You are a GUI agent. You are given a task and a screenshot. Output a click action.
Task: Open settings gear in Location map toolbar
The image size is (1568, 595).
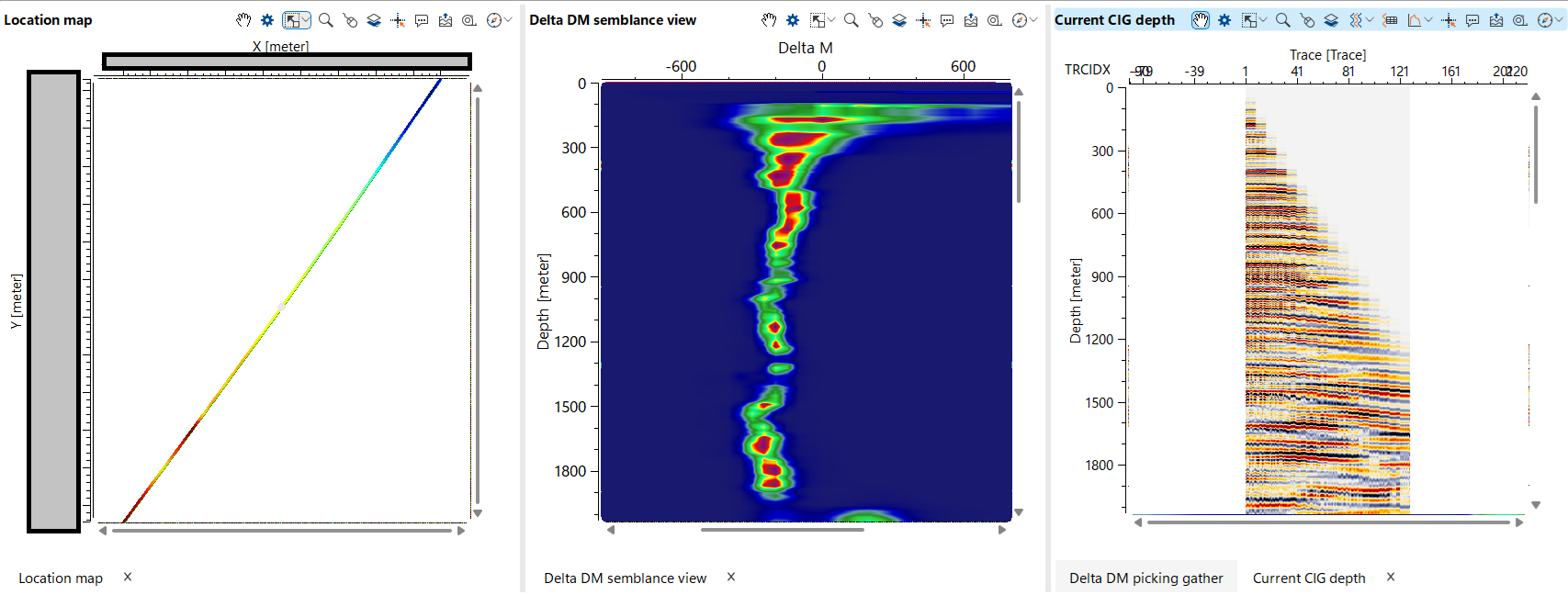pos(267,20)
